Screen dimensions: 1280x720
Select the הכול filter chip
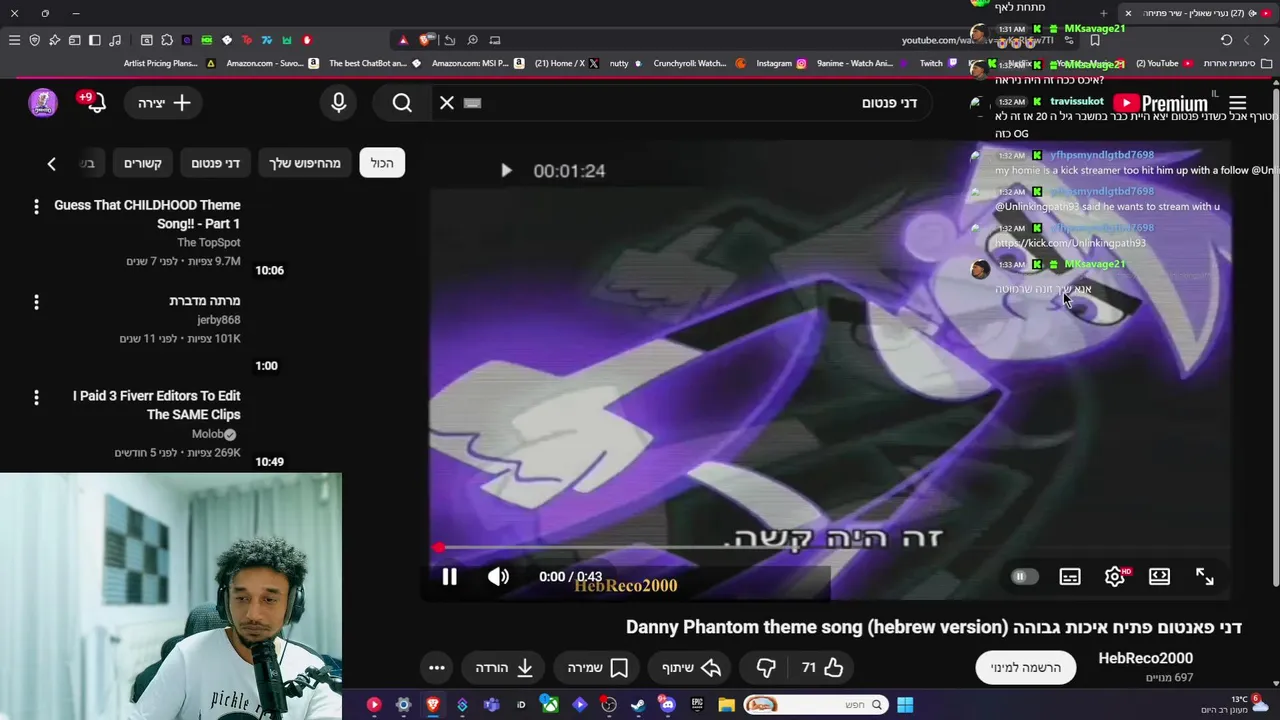pyautogui.click(x=382, y=163)
